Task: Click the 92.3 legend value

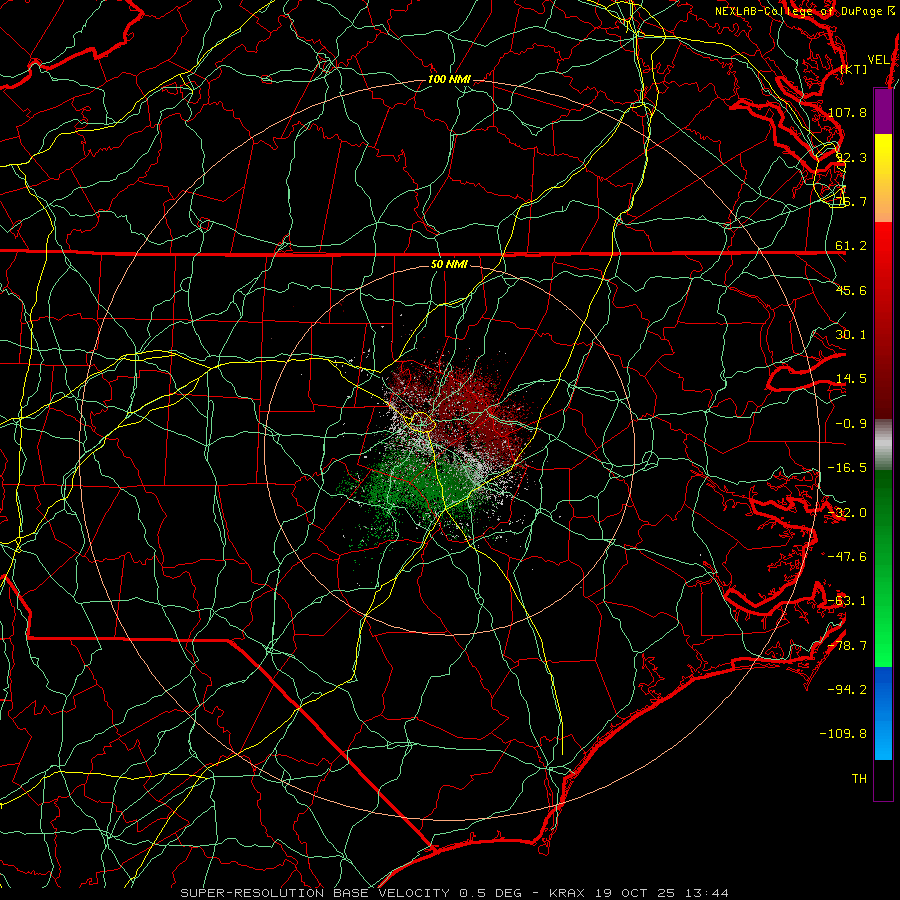Action: click(x=851, y=157)
